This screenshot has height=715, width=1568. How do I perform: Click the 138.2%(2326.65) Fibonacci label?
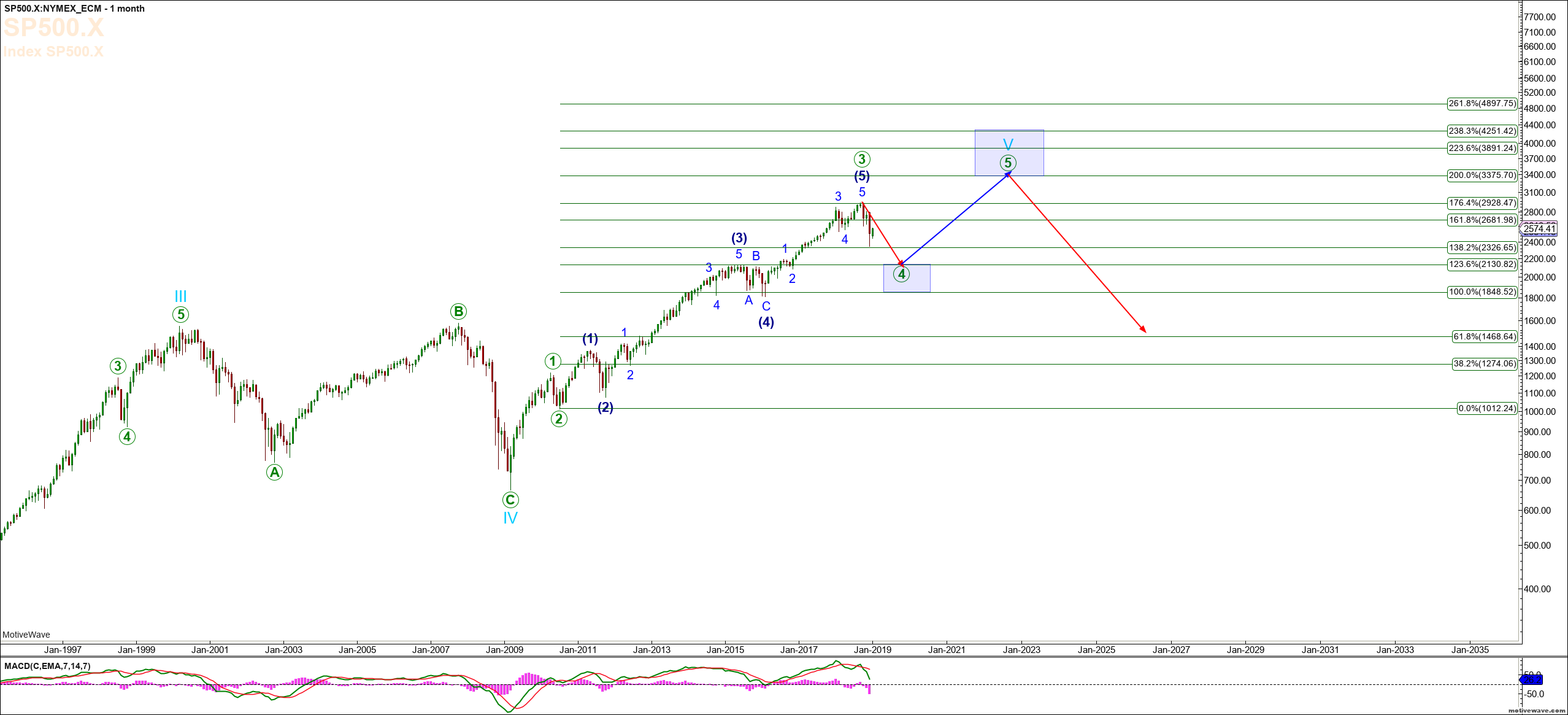pyautogui.click(x=1482, y=247)
